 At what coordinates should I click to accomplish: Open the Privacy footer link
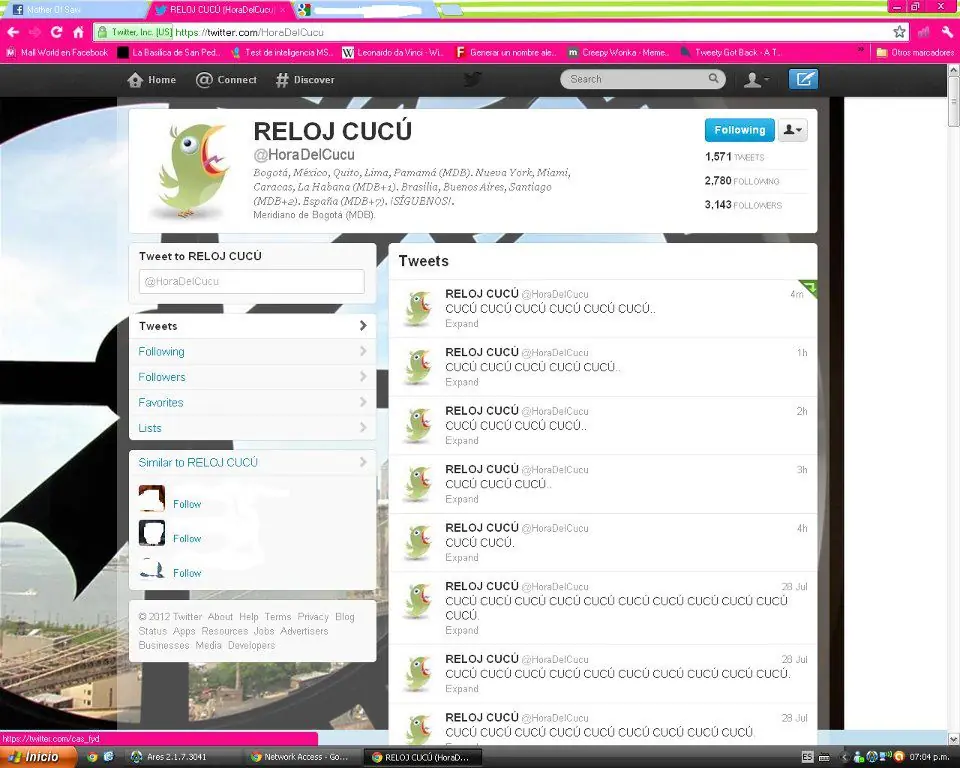(x=313, y=617)
